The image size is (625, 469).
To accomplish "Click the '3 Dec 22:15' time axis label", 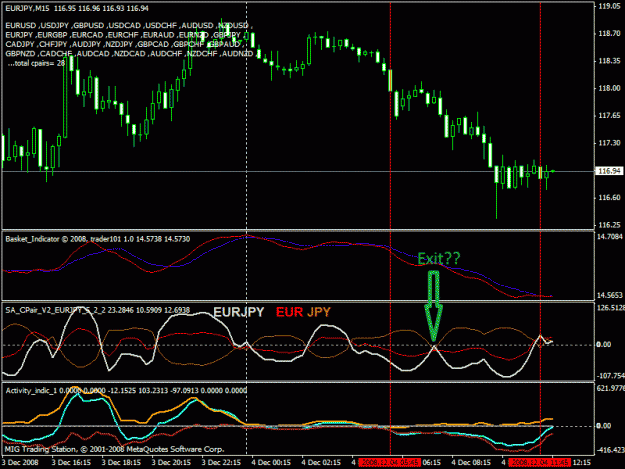I will tap(221, 463).
